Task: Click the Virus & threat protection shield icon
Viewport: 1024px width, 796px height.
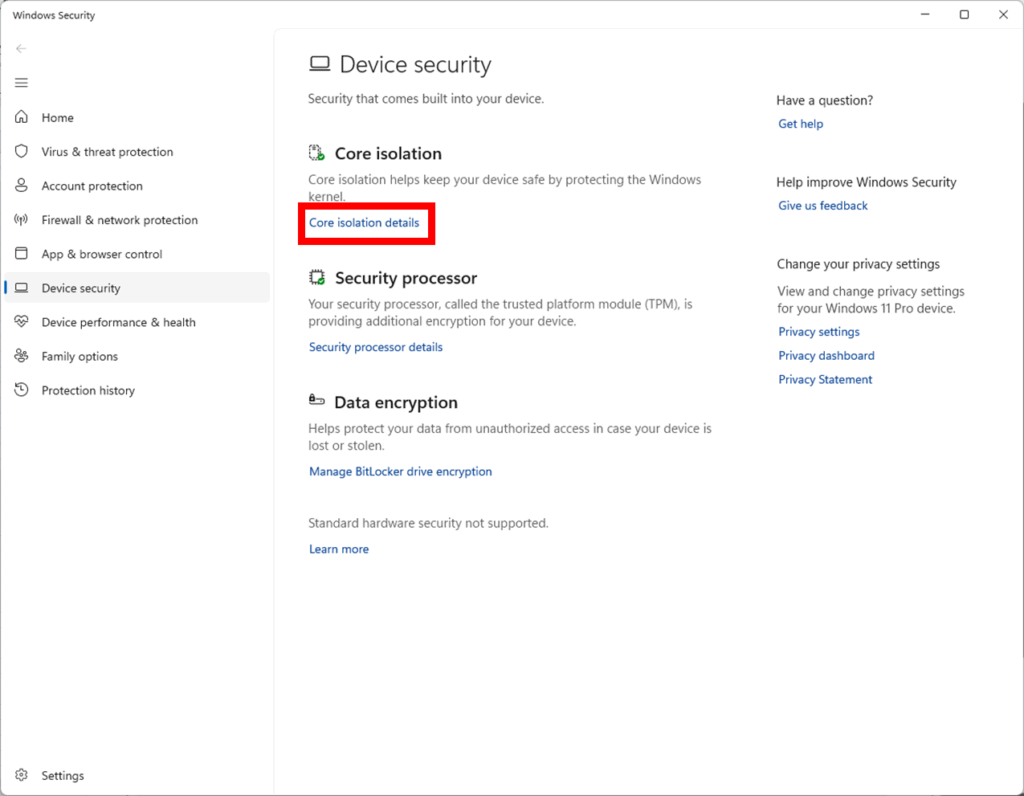Action: pyautogui.click(x=22, y=151)
